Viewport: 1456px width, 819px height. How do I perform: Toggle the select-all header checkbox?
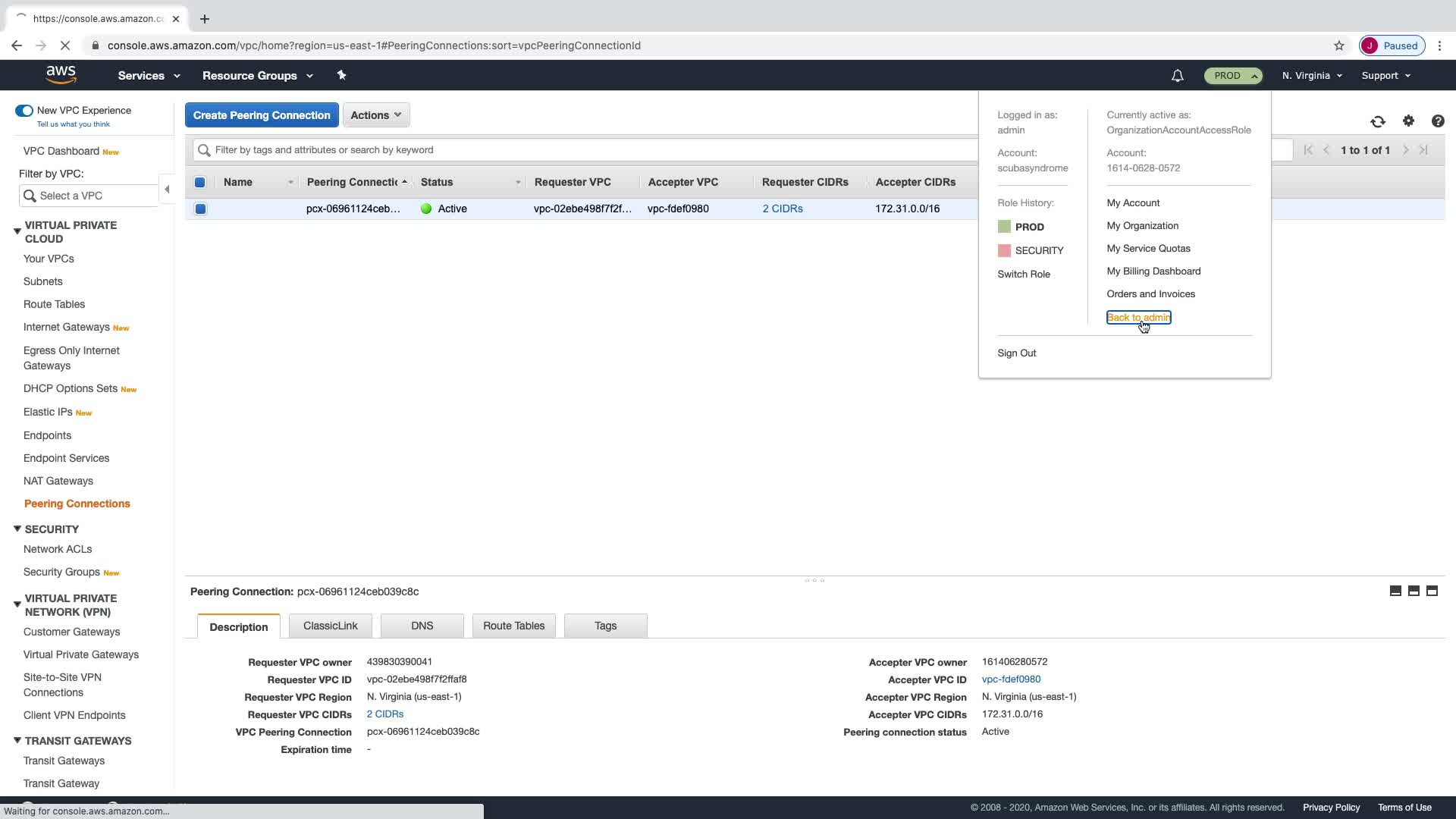(x=200, y=182)
